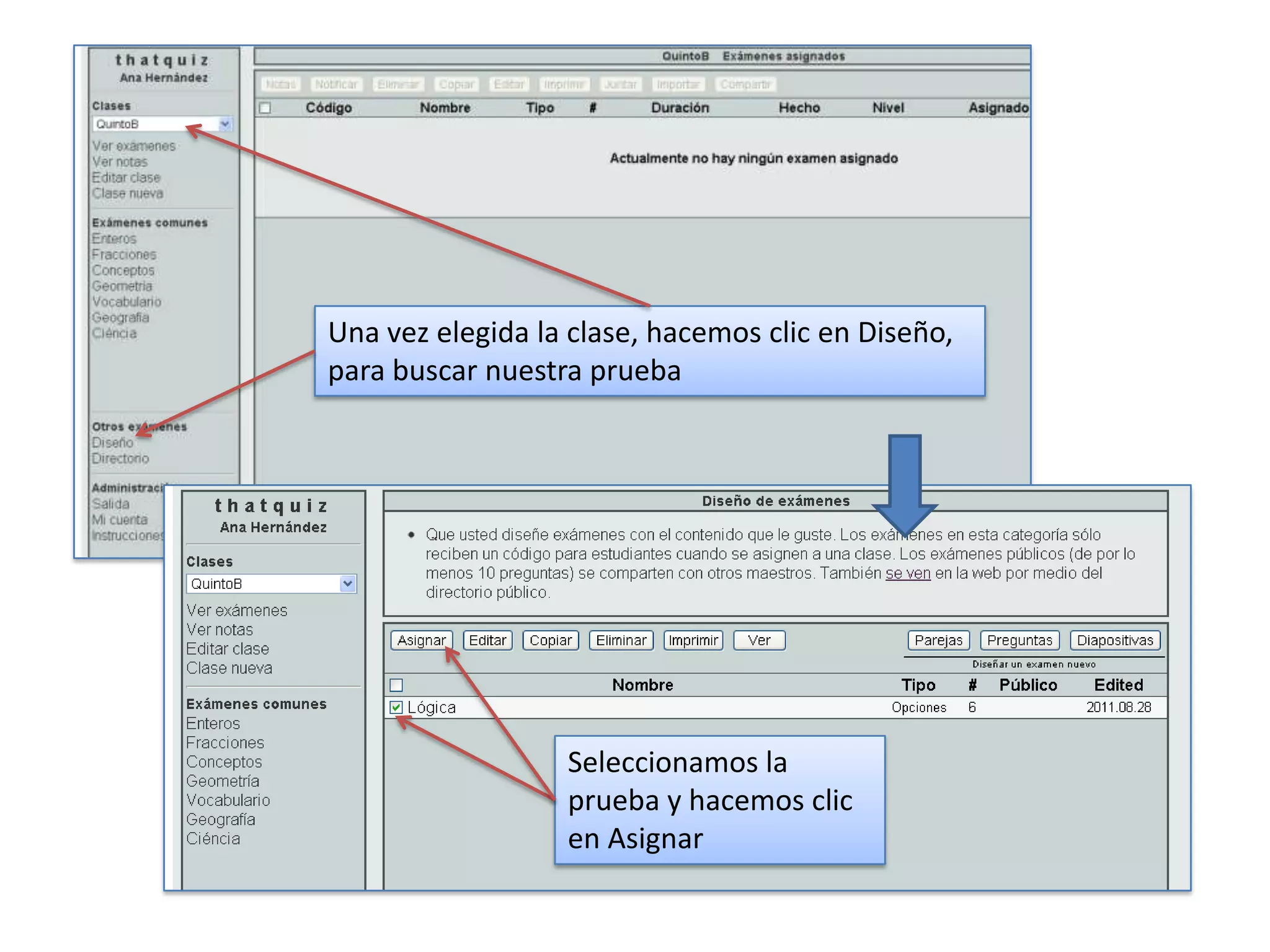The height and width of the screenshot is (952, 1270).
Task: Click the 2011.08.28 edited date cell
Action: click(1119, 707)
